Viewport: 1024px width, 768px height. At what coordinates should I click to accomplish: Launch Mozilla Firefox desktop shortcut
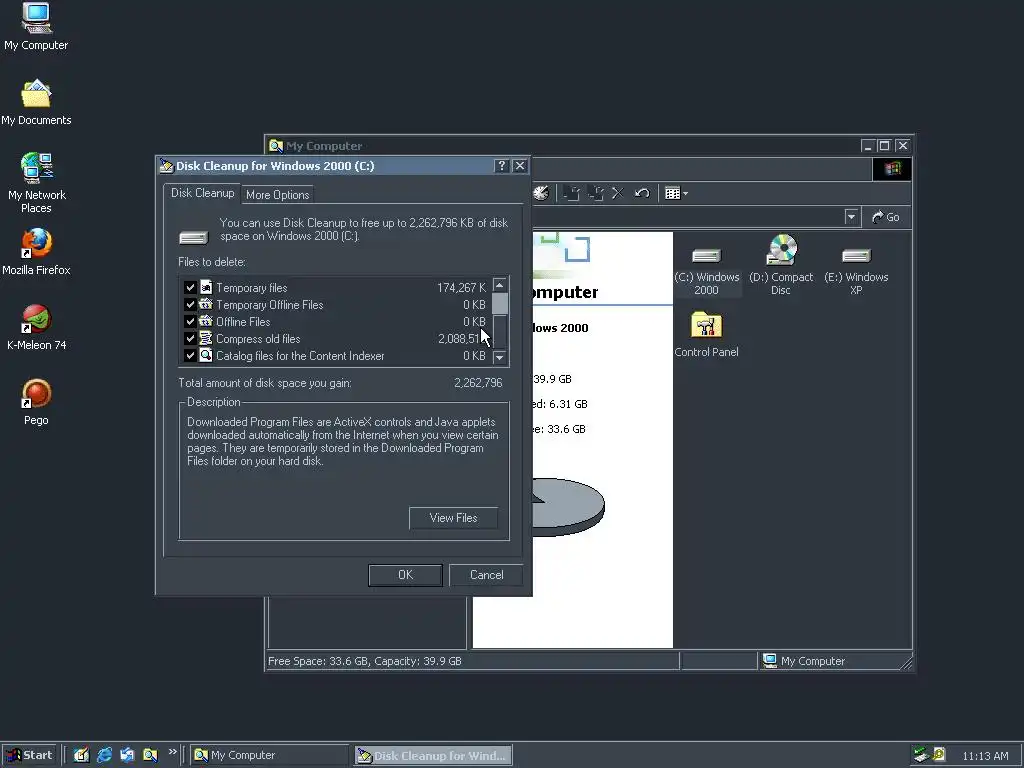click(36, 252)
